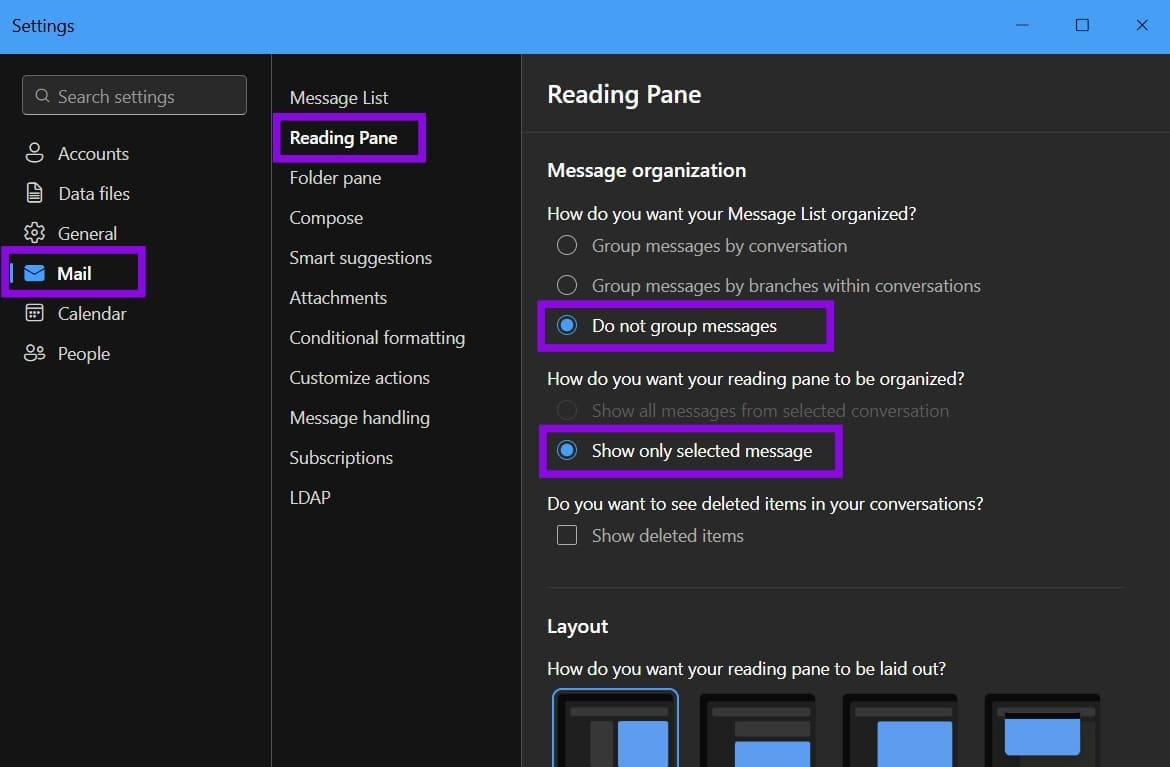The image size is (1170, 767).
Task: Click the Mail envelope icon
Action: click(34, 273)
